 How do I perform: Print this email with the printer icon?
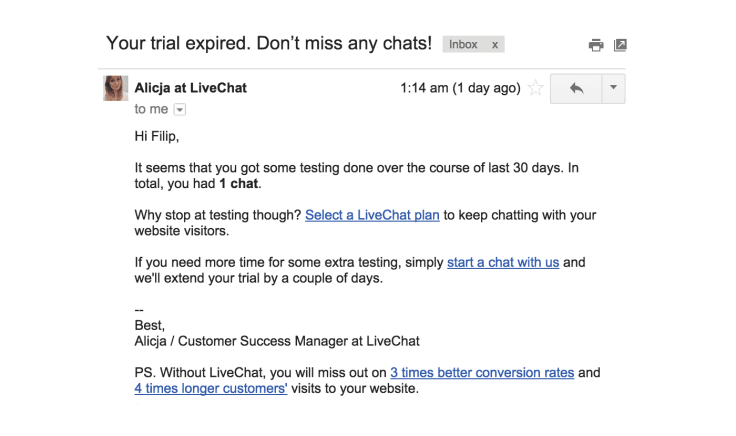click(596, 45)
